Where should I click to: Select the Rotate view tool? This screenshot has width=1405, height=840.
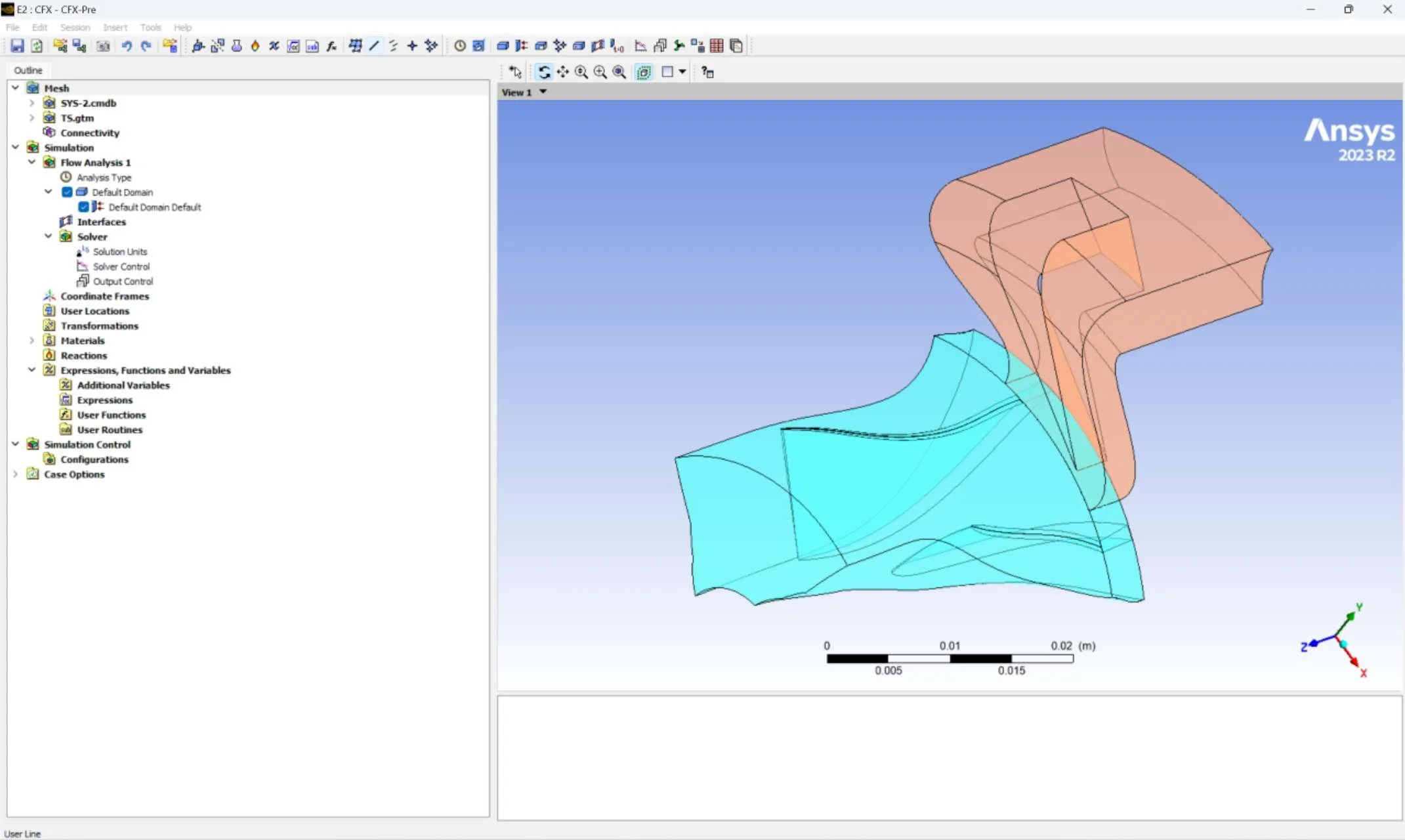pos(543,72)
